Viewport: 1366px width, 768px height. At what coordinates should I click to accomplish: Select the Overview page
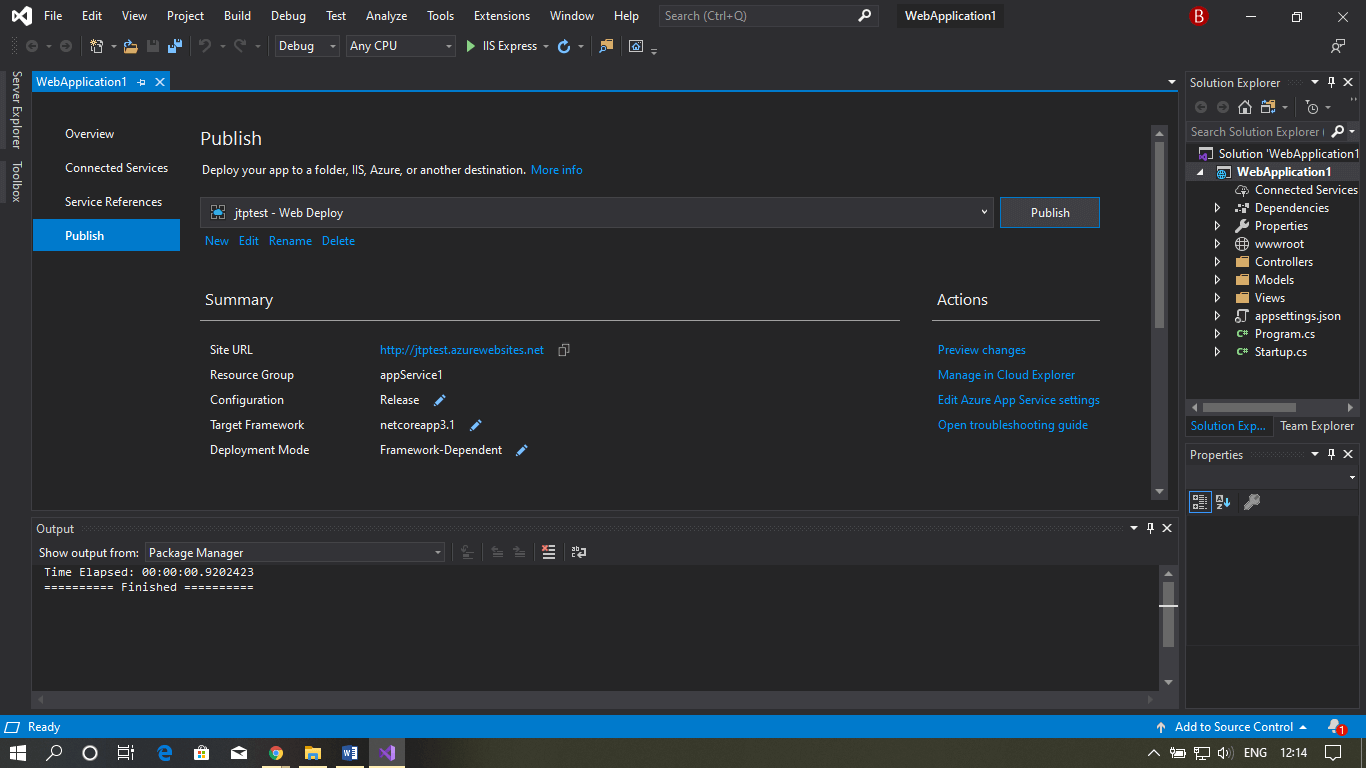(90, 134)
